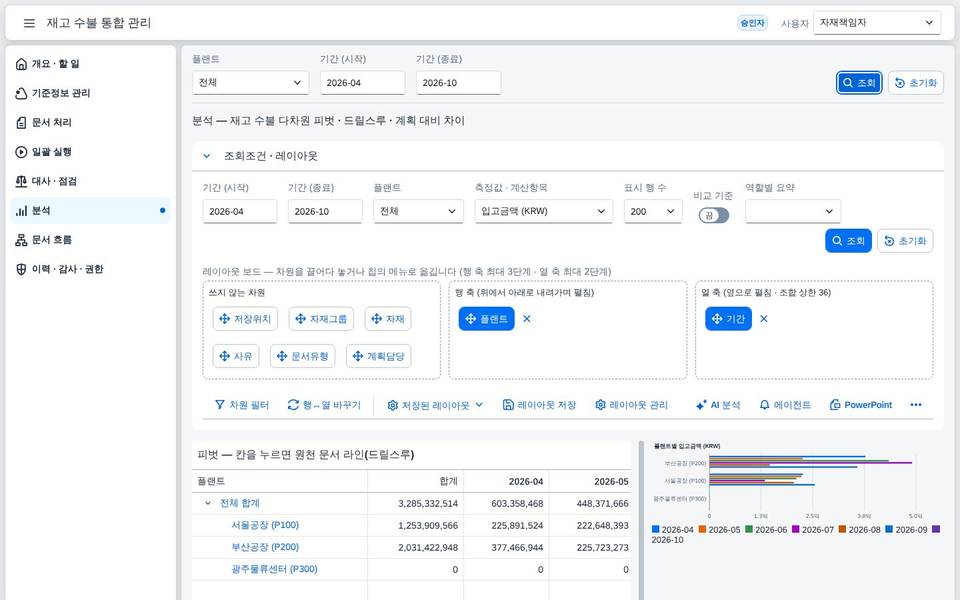Collapse the 조회조건 · 레이아웃 panel

pos(207,156)
